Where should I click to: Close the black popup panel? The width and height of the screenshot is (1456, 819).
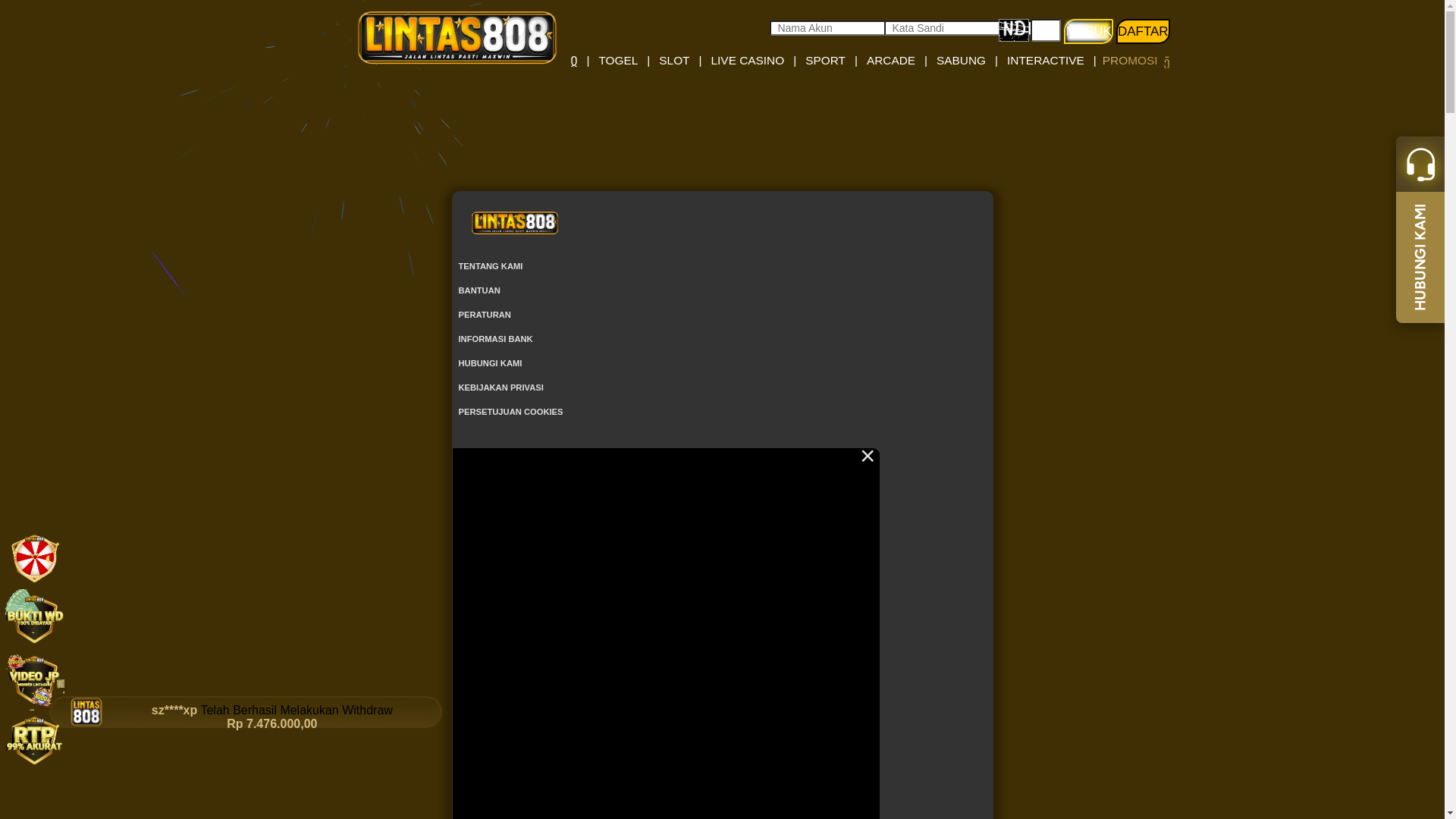[868, 457]
